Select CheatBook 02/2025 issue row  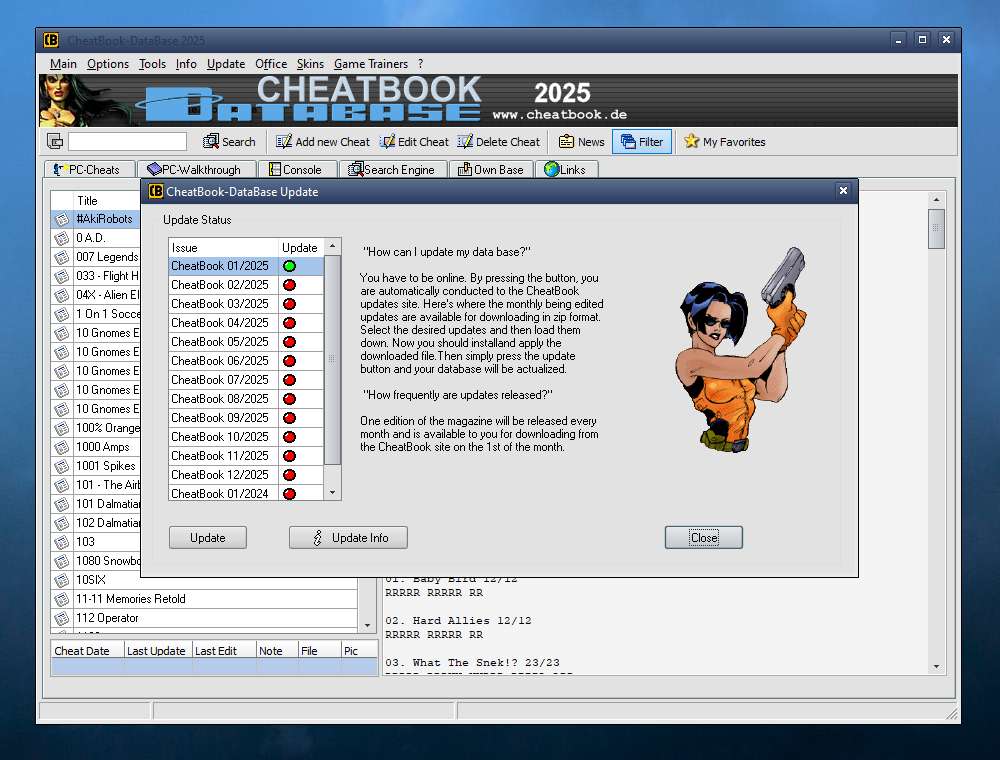(246, 285)
